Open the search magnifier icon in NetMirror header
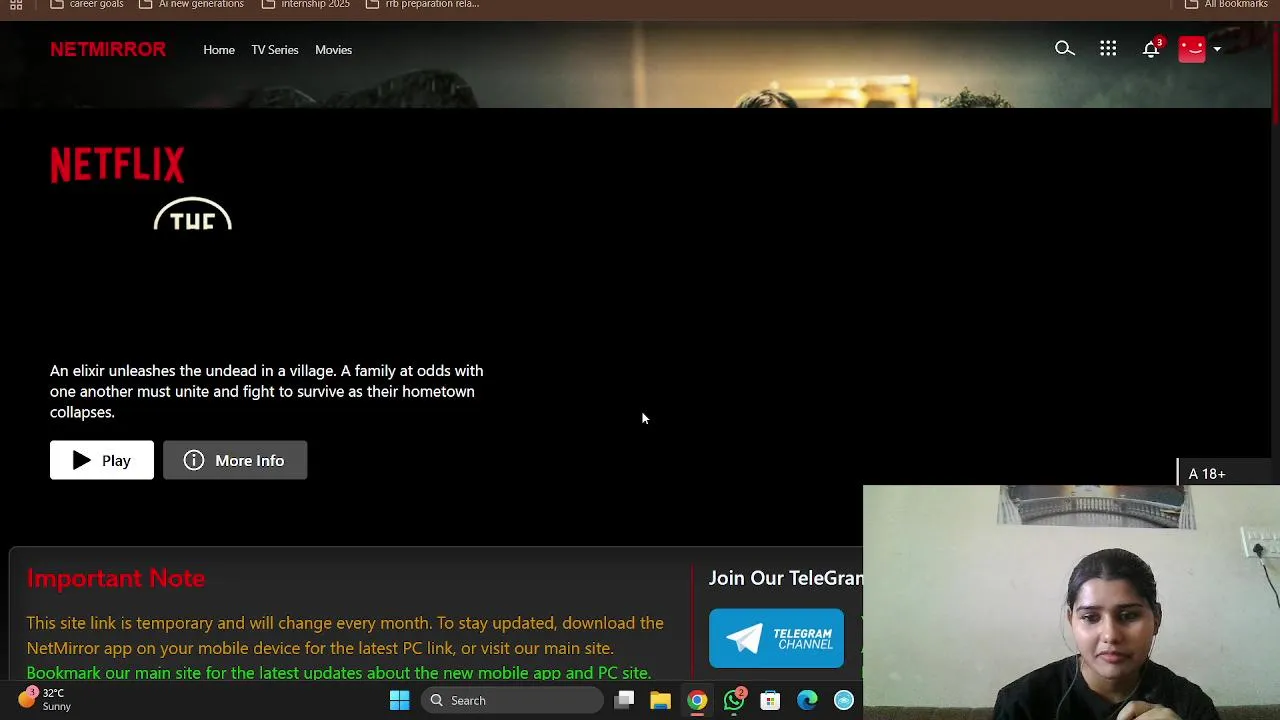The width and height of the screenshot is (1280, 720). pyautogui.click(x=1064, y=48)
